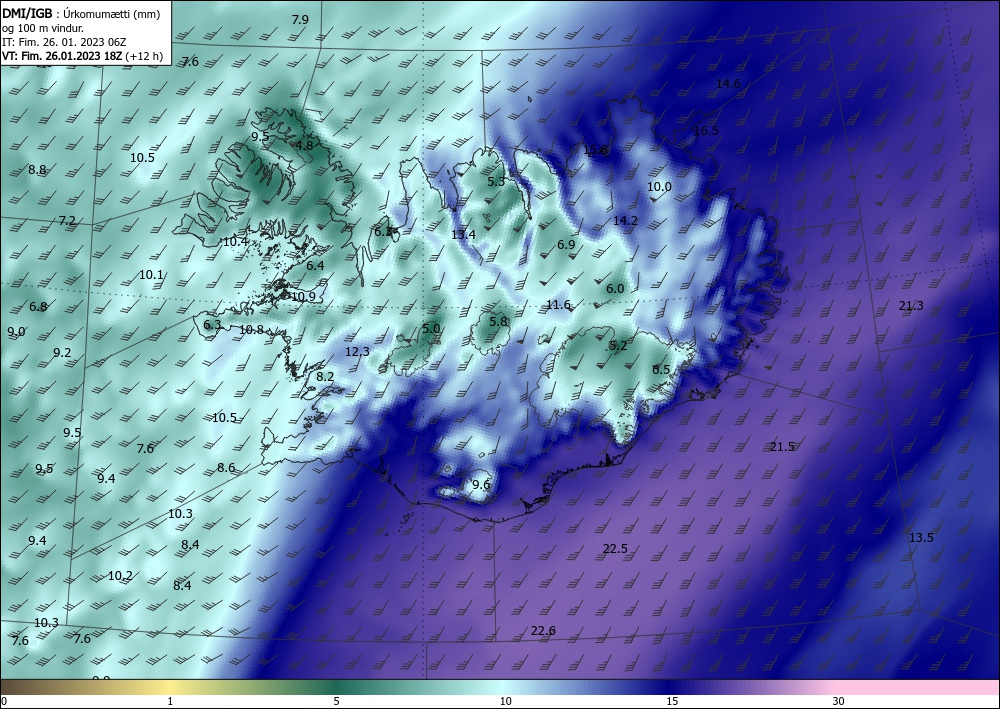Click the 5.8 value on the glacier
The height and width of the screenshot is (709, 1000).
pyautogui.click(x=499, y=321)
